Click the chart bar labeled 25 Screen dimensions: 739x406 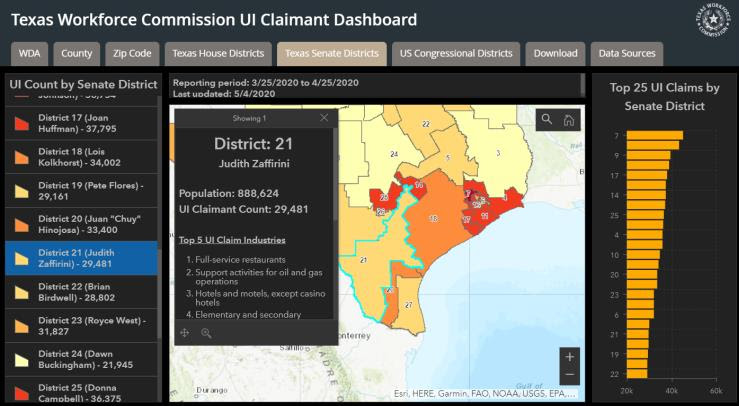[645, 215]
